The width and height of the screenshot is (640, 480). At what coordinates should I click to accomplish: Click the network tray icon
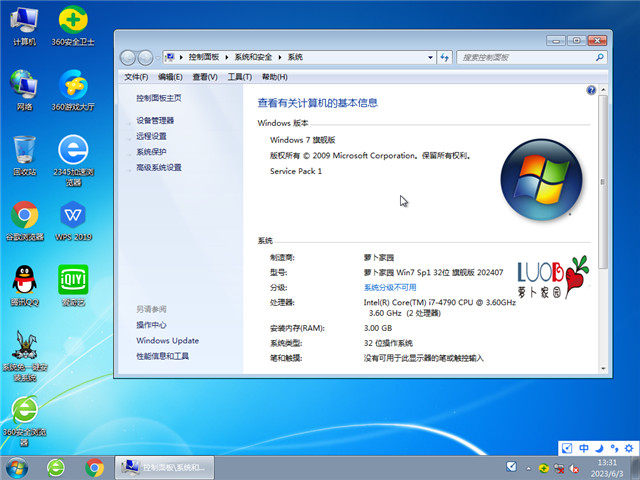[559, 469]
